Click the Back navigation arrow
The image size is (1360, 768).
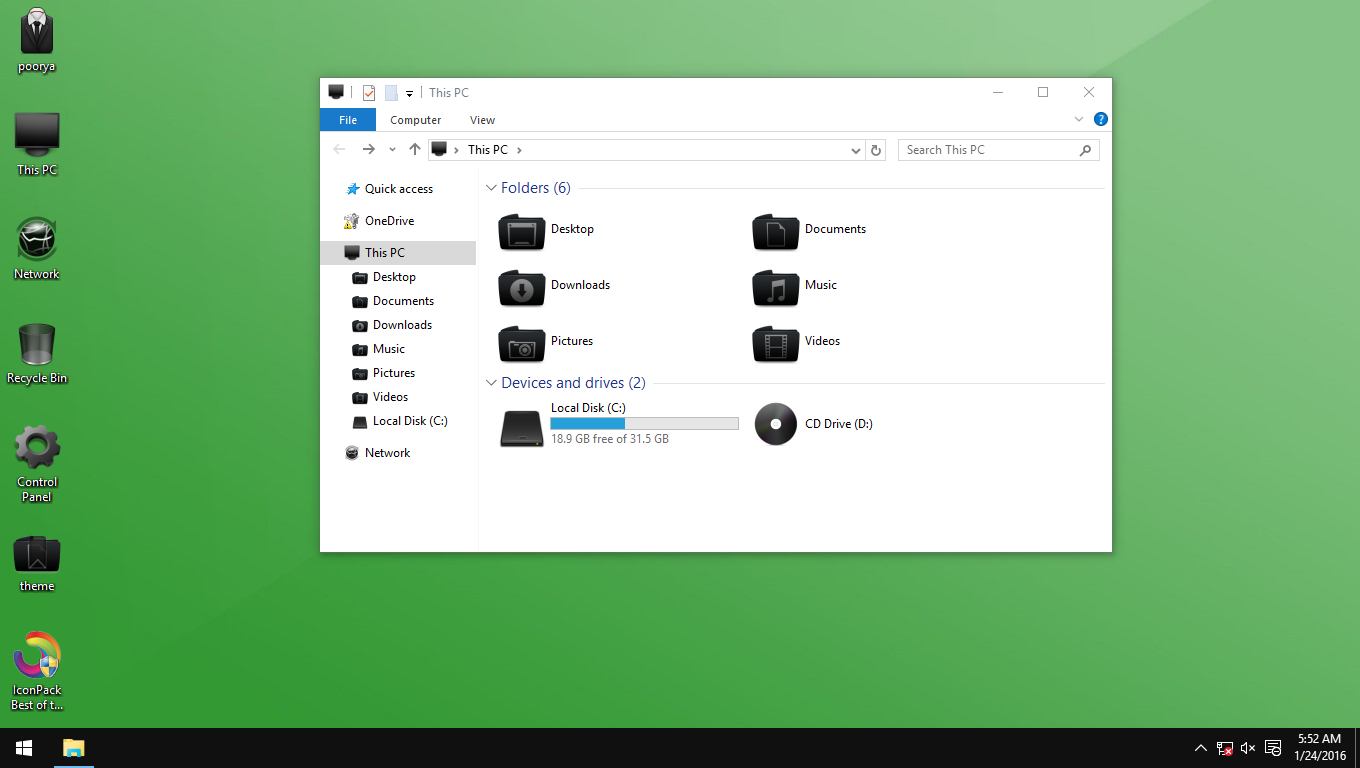[339, 149]
